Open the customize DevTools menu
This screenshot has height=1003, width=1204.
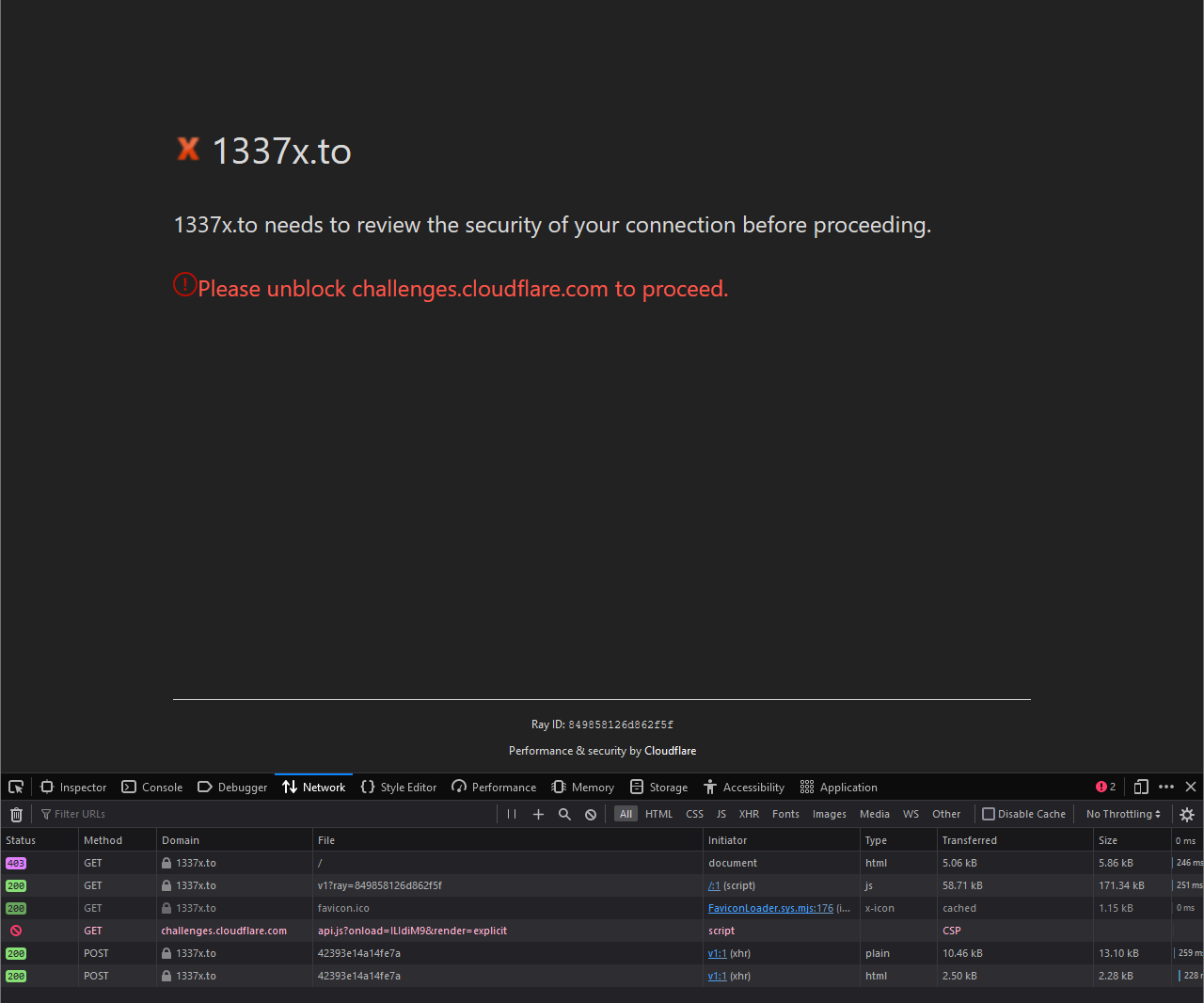1166,787
